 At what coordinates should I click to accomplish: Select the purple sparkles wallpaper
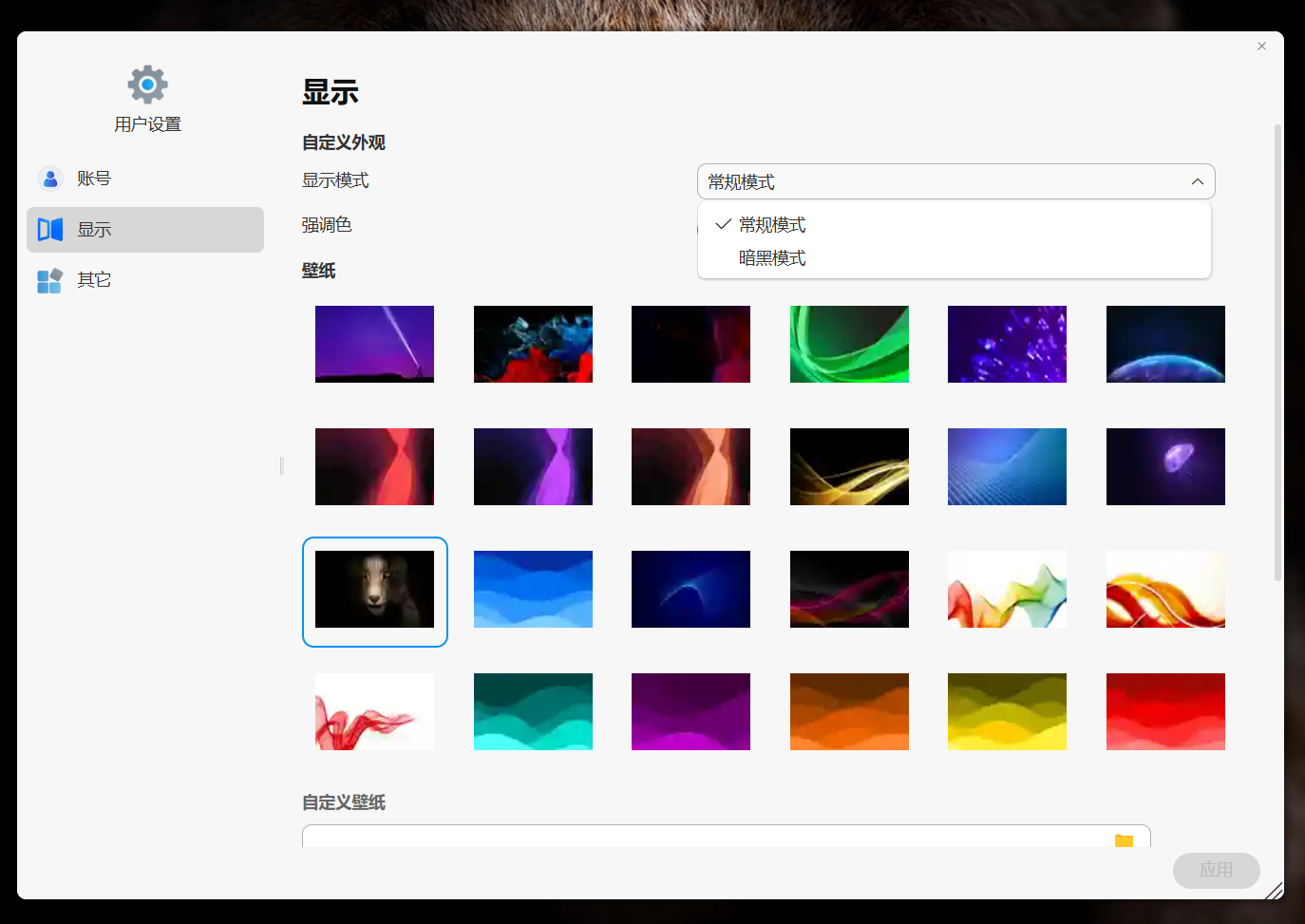click(x=1007, y=344)
